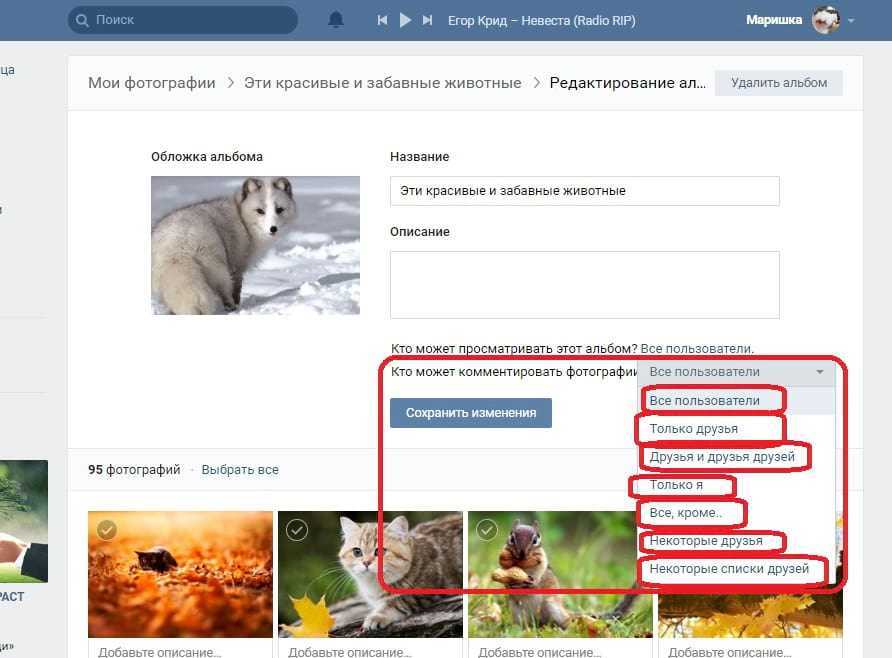The width and height of the screenshot is (892, 658).
Task: Click the album name input field
Action: [584, 191]
